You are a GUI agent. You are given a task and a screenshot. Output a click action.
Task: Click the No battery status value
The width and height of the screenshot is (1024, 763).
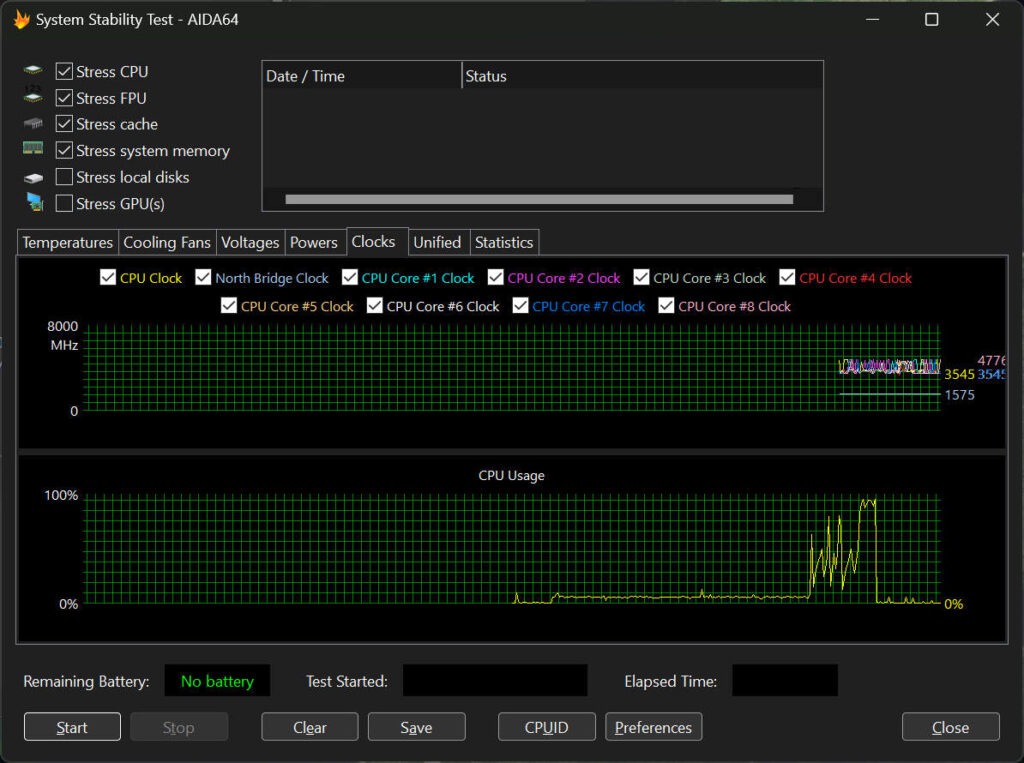[217, 681]
